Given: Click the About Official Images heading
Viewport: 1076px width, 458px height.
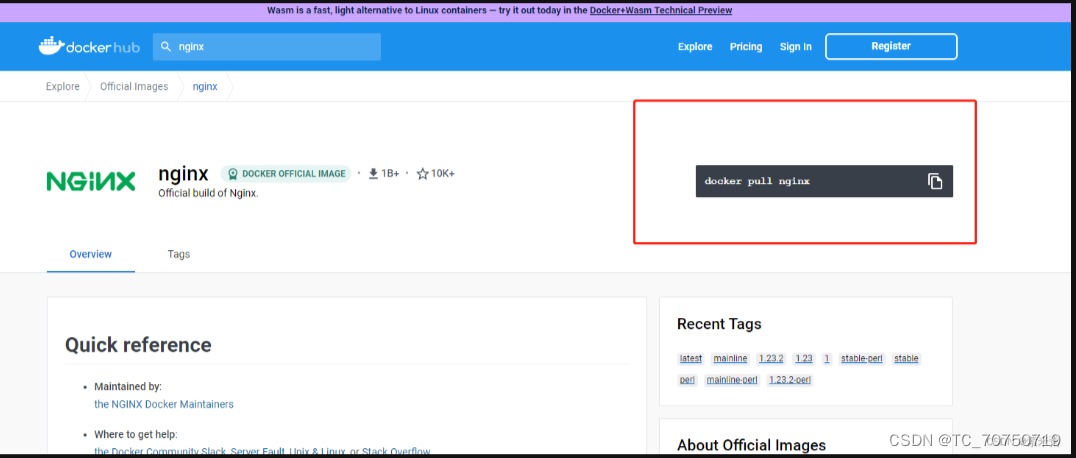Looking at the screenshot, I should point(751,445).
